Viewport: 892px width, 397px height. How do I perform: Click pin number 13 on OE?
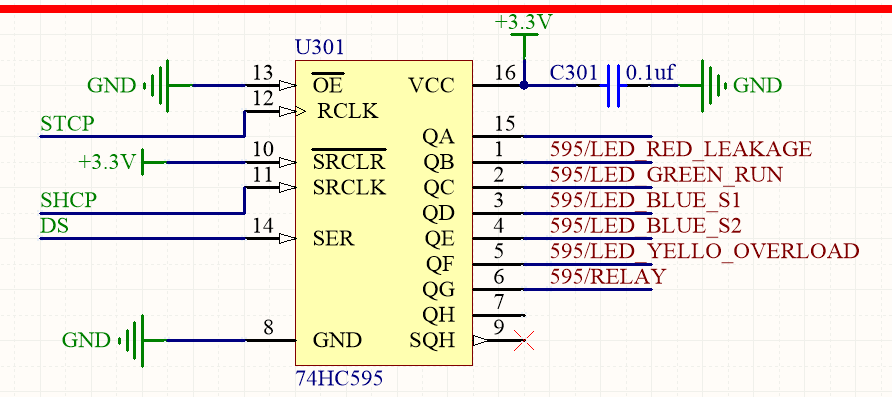262,73
